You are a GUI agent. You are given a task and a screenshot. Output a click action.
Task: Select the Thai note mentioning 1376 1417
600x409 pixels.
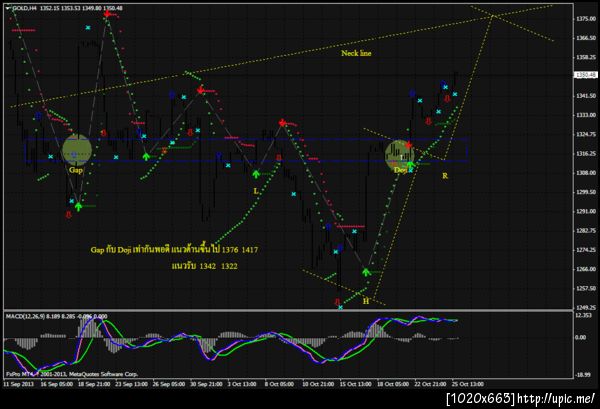pos(174,249)
